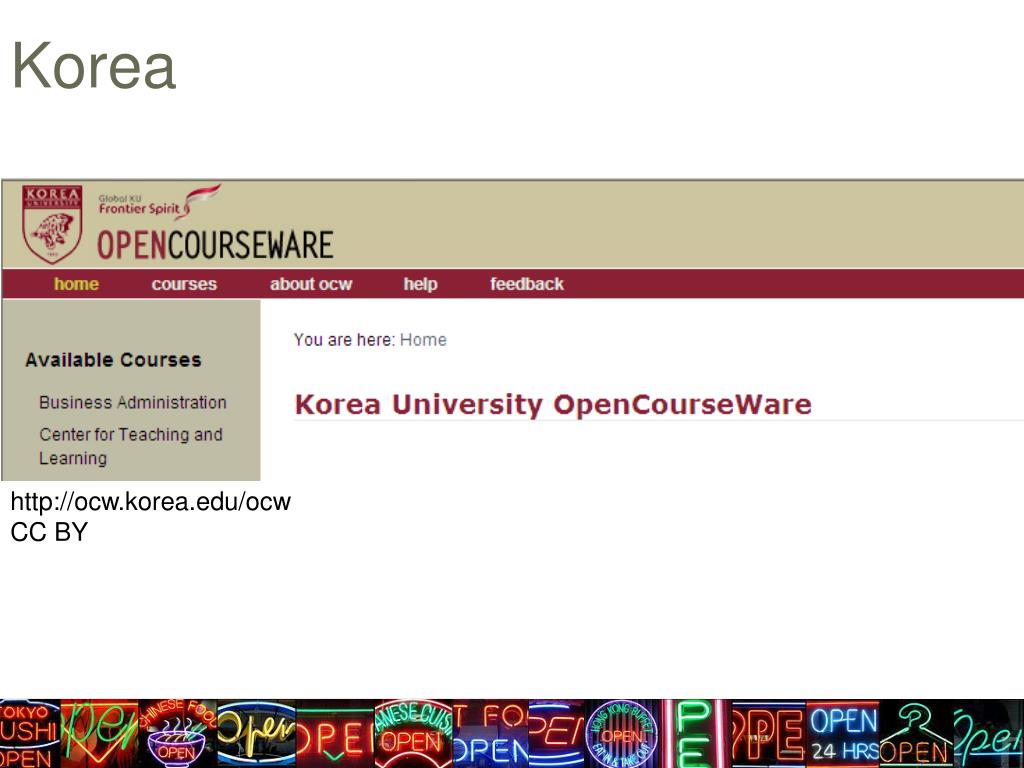Image resolution: width=1024 pixels, height=768 pixels.
Task: Open the help menu item
Action: (x=420, y=284)
